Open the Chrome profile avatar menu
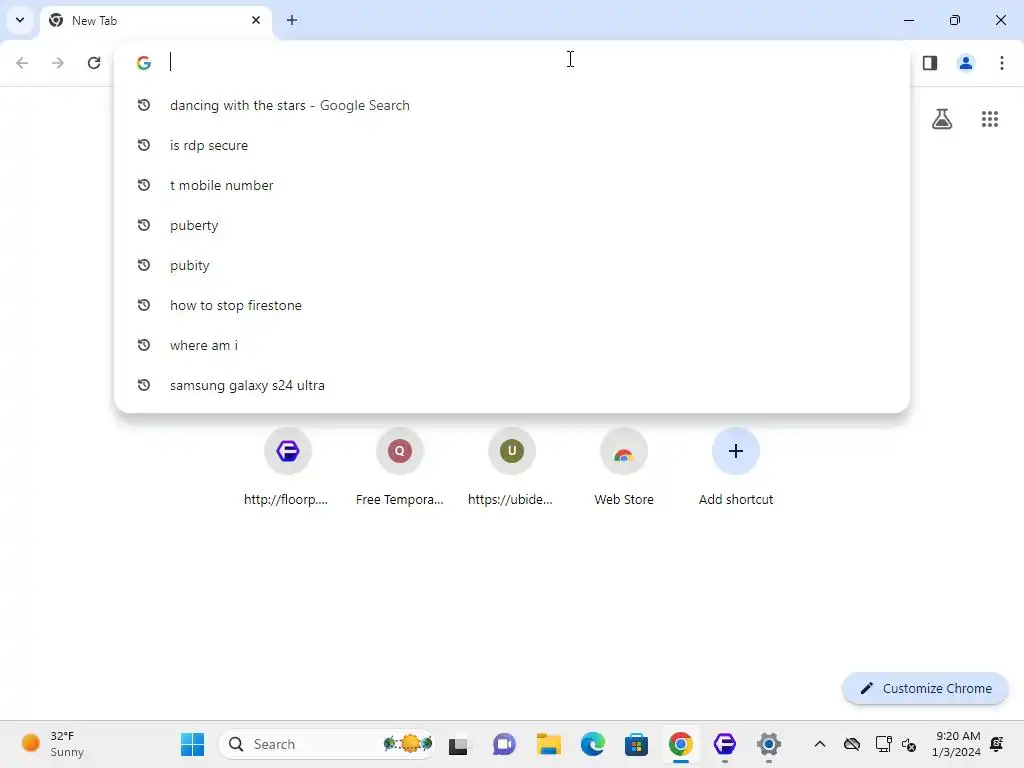This screenshot has width=1024, height=768. coord(966,63)
